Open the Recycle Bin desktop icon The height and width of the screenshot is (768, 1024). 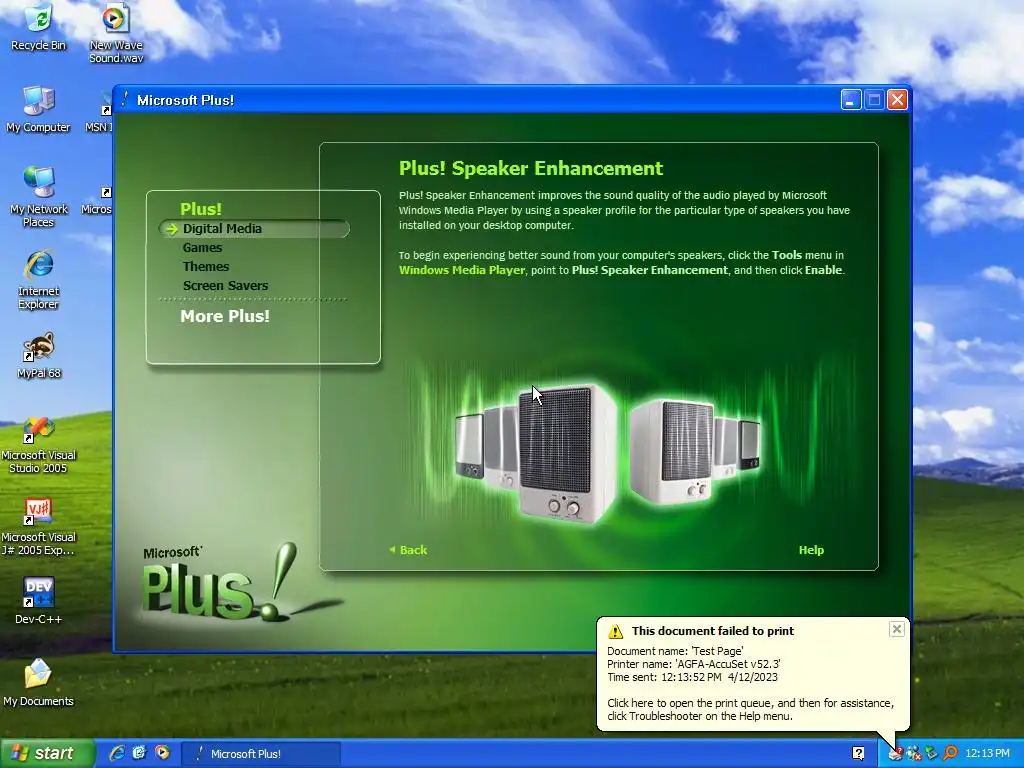click(39, 26)
